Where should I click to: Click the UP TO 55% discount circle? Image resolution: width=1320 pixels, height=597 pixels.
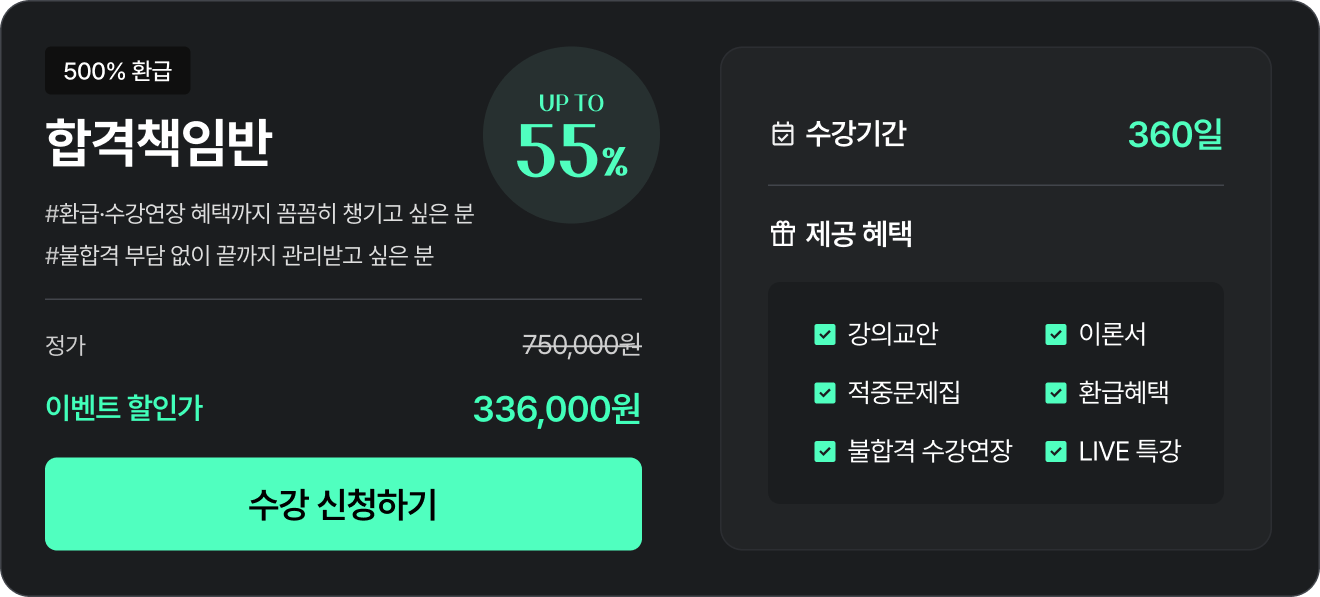tap(571, 135)
